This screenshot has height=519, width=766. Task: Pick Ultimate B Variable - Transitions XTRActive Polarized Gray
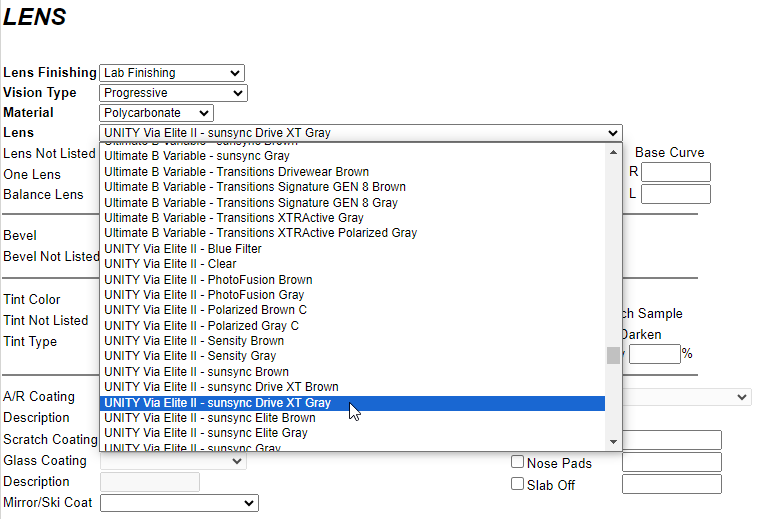[260, 233]
